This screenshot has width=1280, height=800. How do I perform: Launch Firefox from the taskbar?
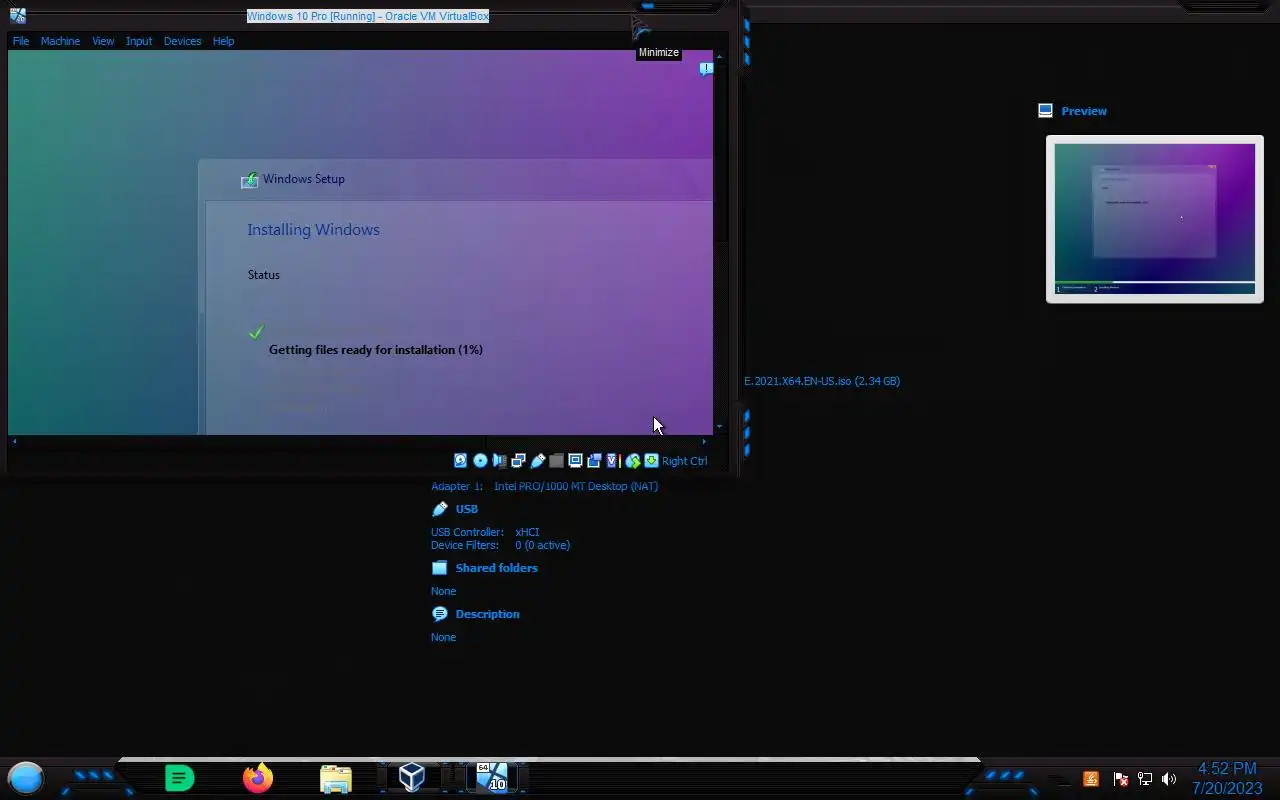(258, 777)
